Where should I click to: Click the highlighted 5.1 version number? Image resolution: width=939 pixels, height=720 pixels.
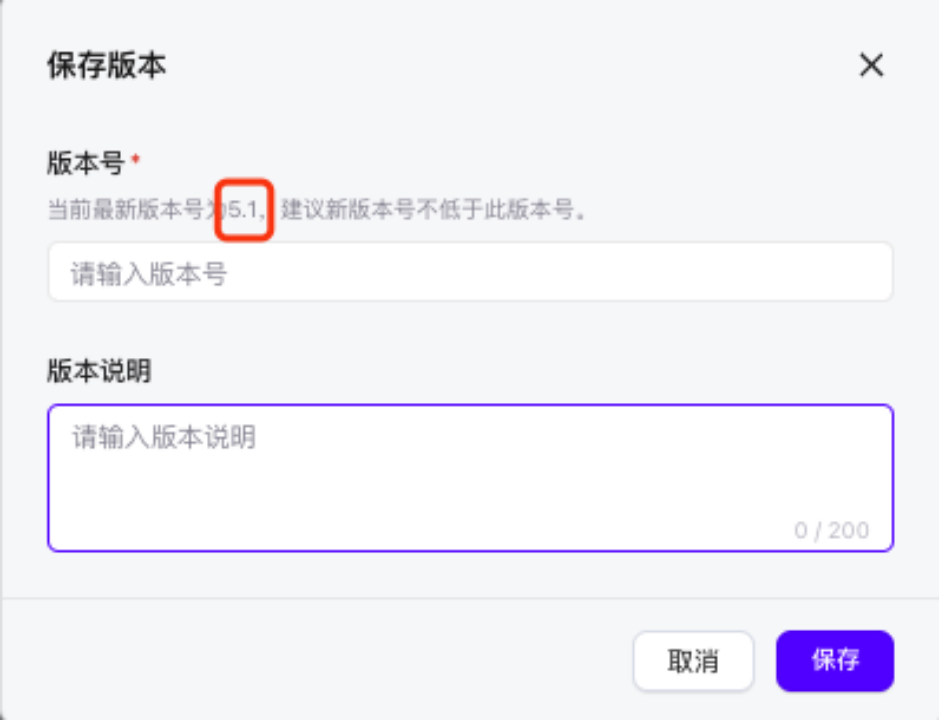click(x=243, y=210)
